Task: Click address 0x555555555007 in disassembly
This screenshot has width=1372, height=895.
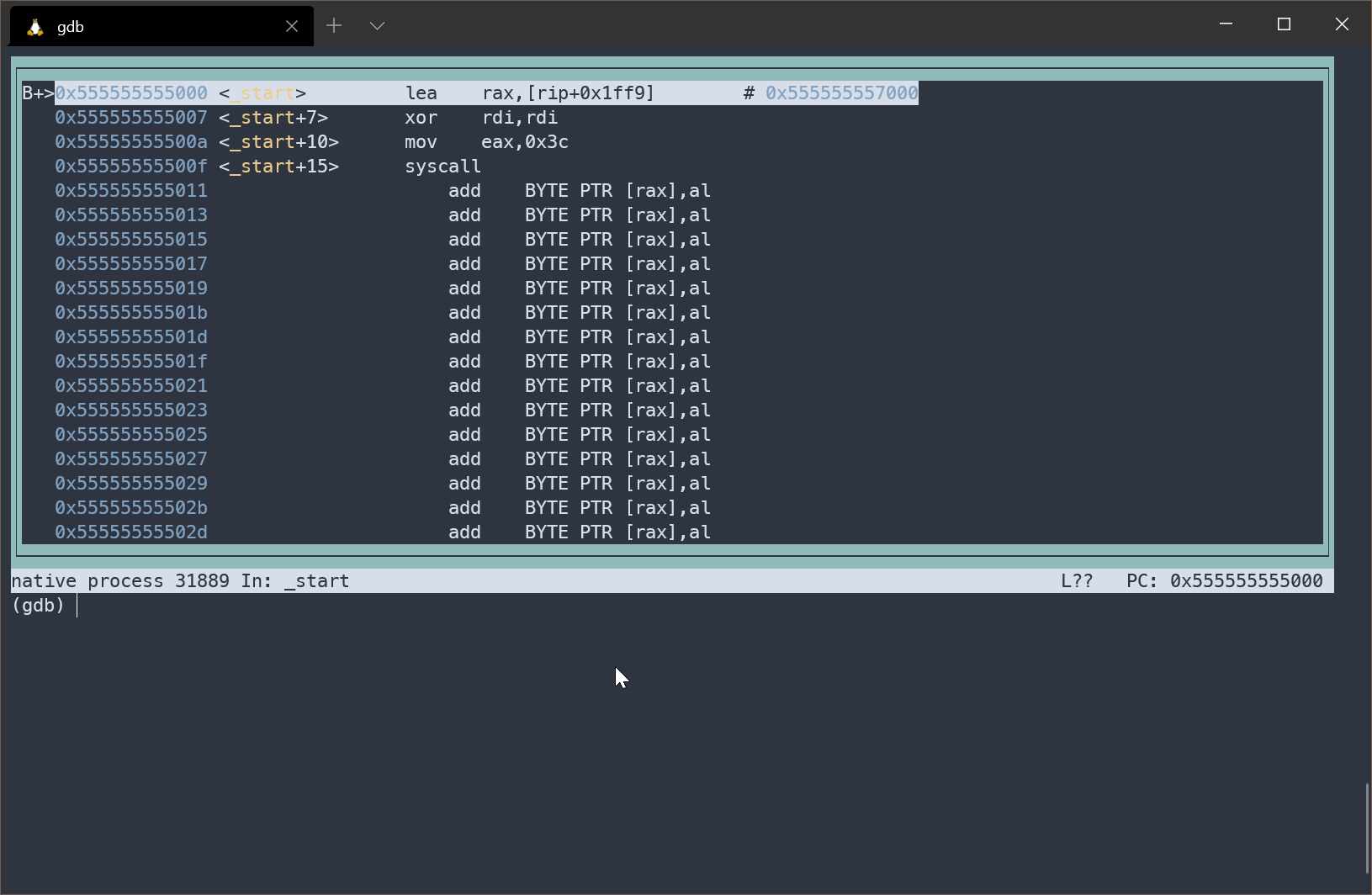Action: pos(130,118)
